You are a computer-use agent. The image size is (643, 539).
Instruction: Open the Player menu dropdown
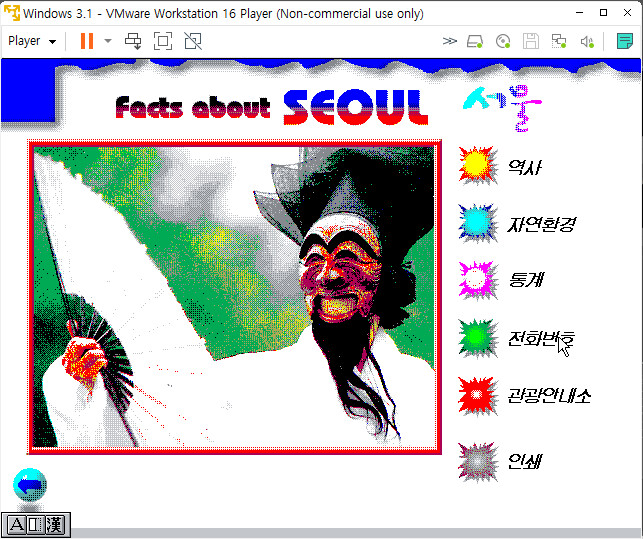point(32,41)
